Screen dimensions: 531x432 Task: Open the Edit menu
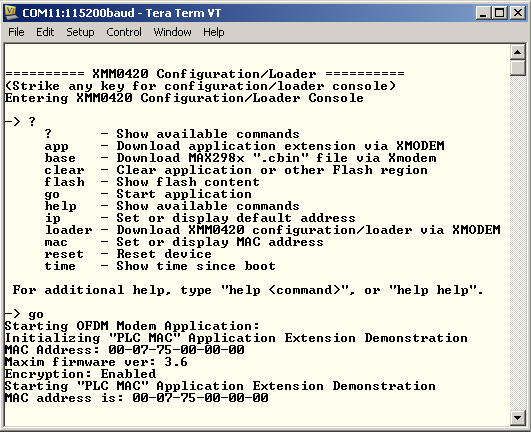pos(45,32)
